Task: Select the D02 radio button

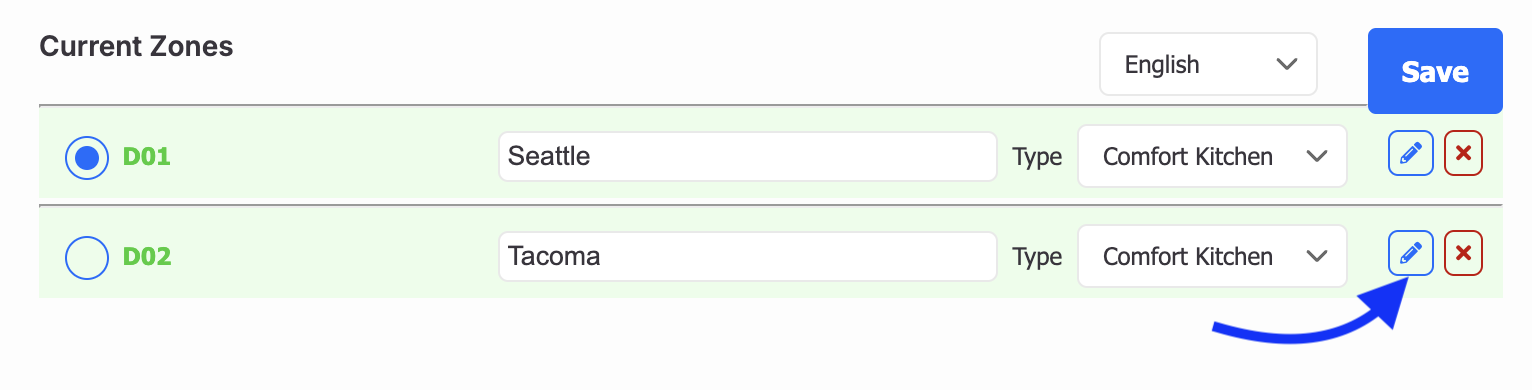Action: tap(87, 257)
